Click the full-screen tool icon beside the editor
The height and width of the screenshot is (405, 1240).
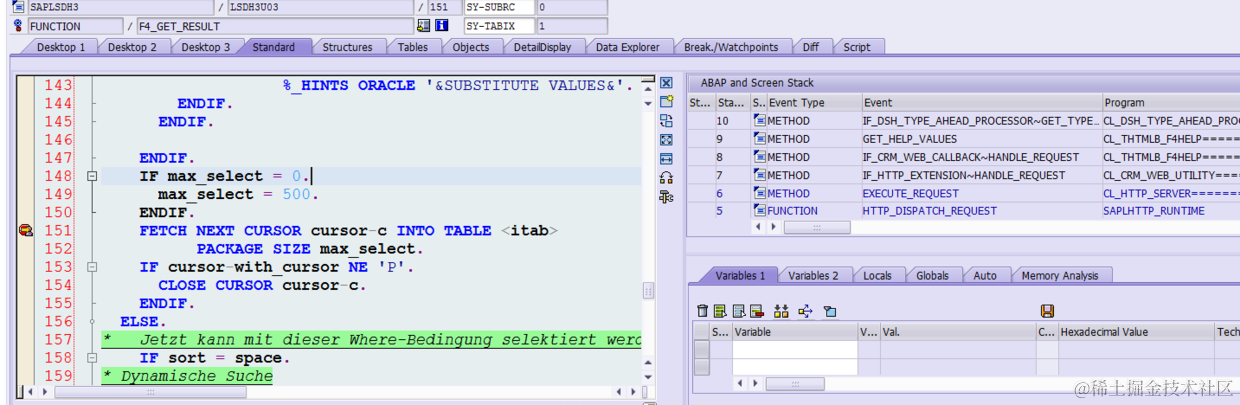666,140
